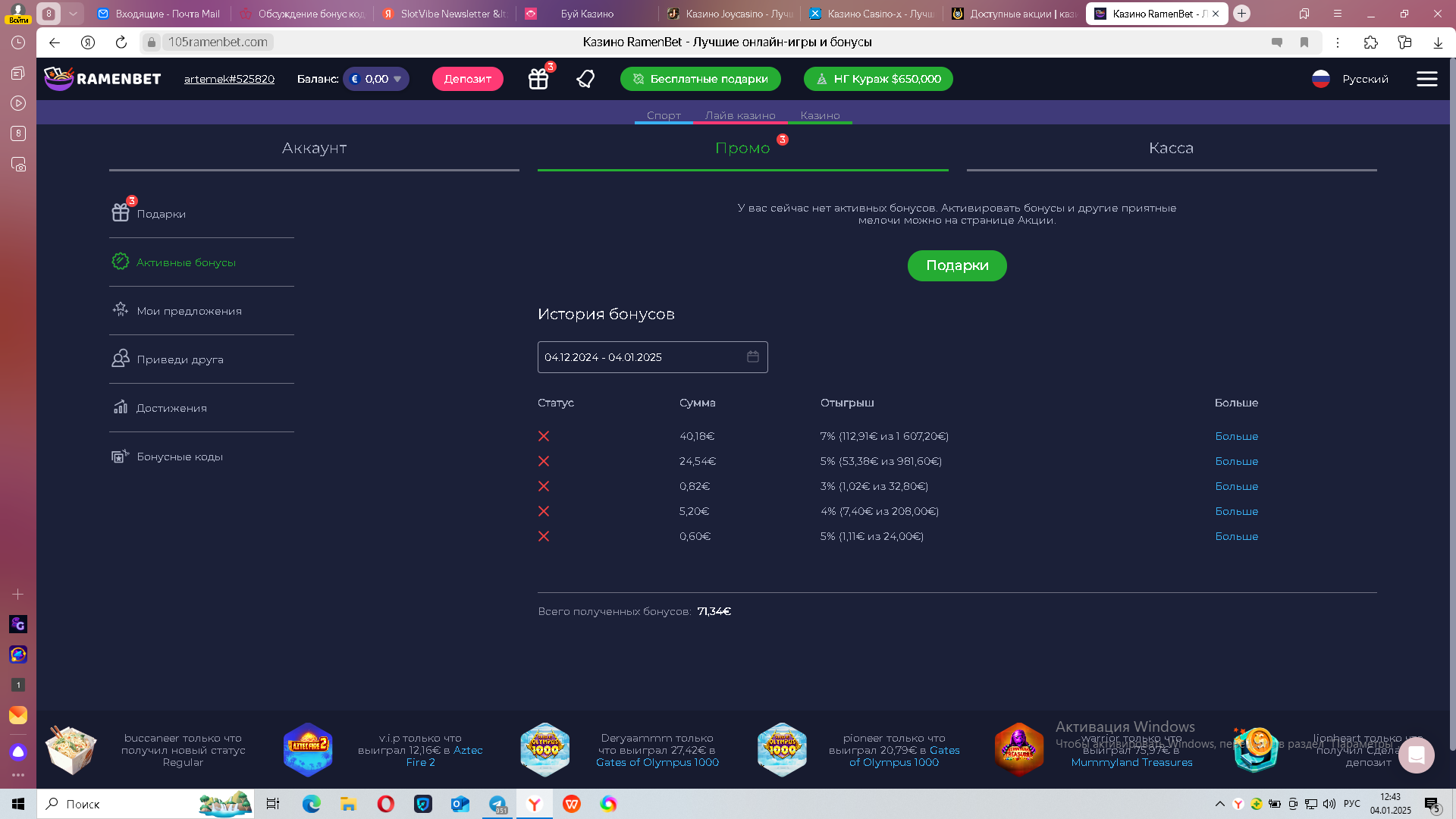
Task: Bookmark page using the bookmark icon
Action: point(1304,42)
